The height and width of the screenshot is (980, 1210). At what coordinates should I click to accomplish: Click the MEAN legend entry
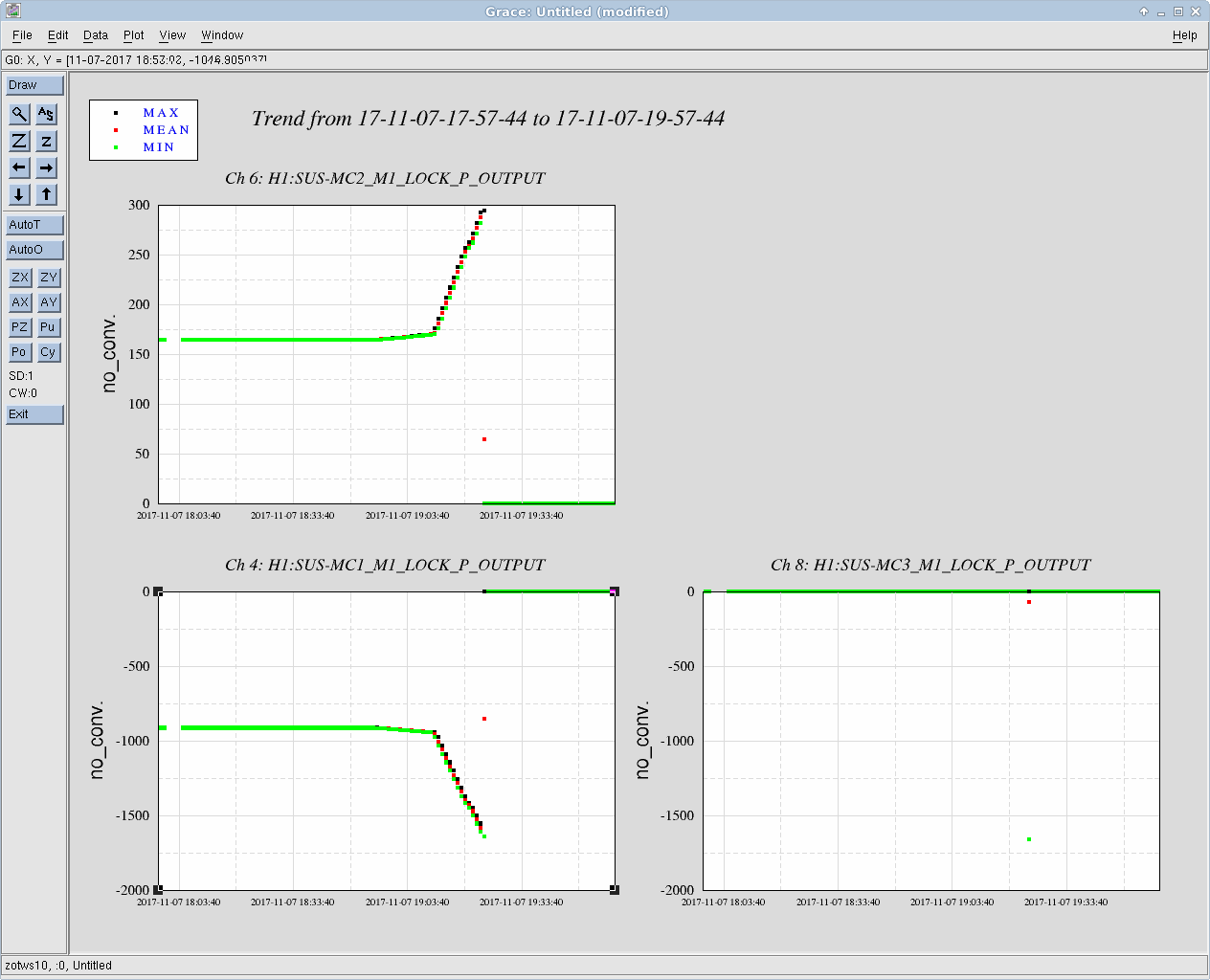coord(167,130)
